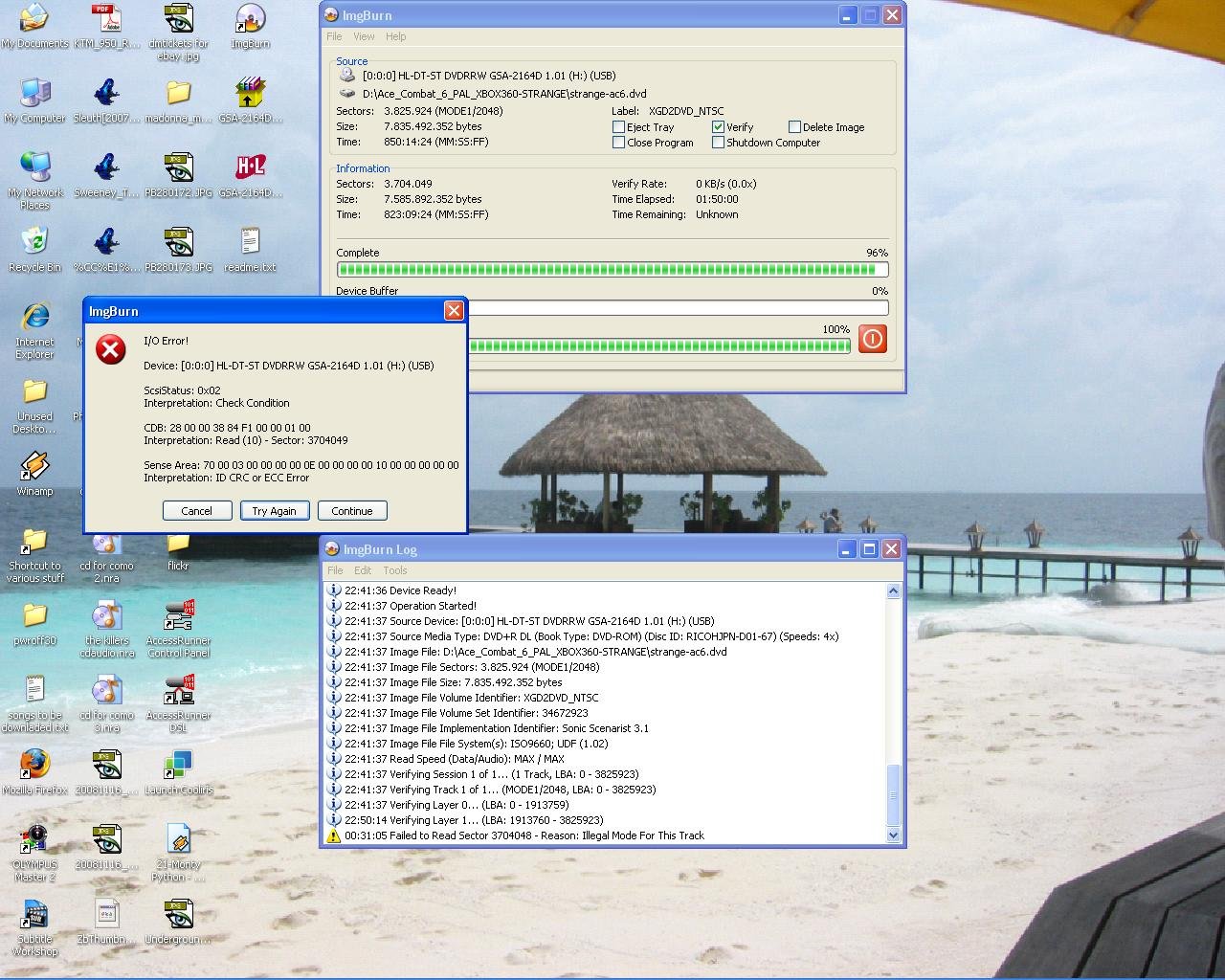Select the Sweeney_T... desktop file

(106, 175)
